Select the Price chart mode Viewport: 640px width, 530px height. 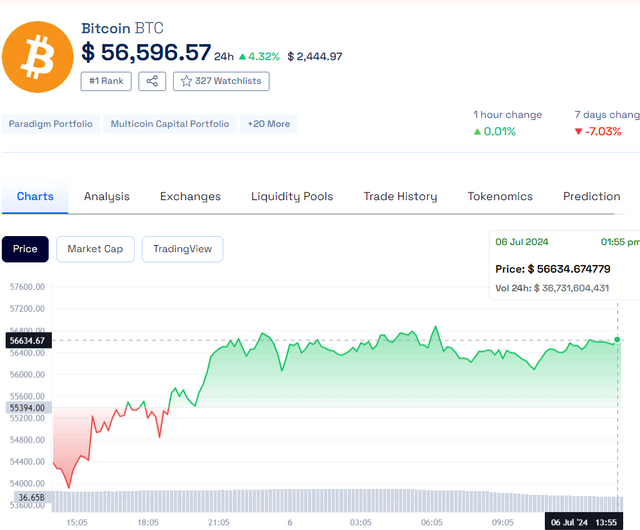[x=25, y=249]
